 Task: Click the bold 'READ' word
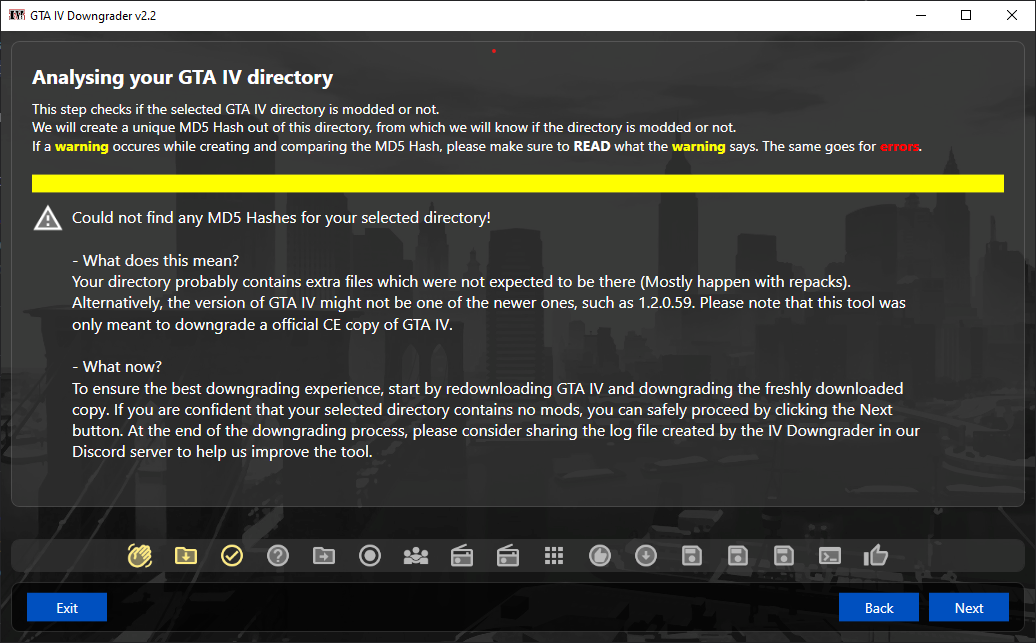click(x=591, y=146)
